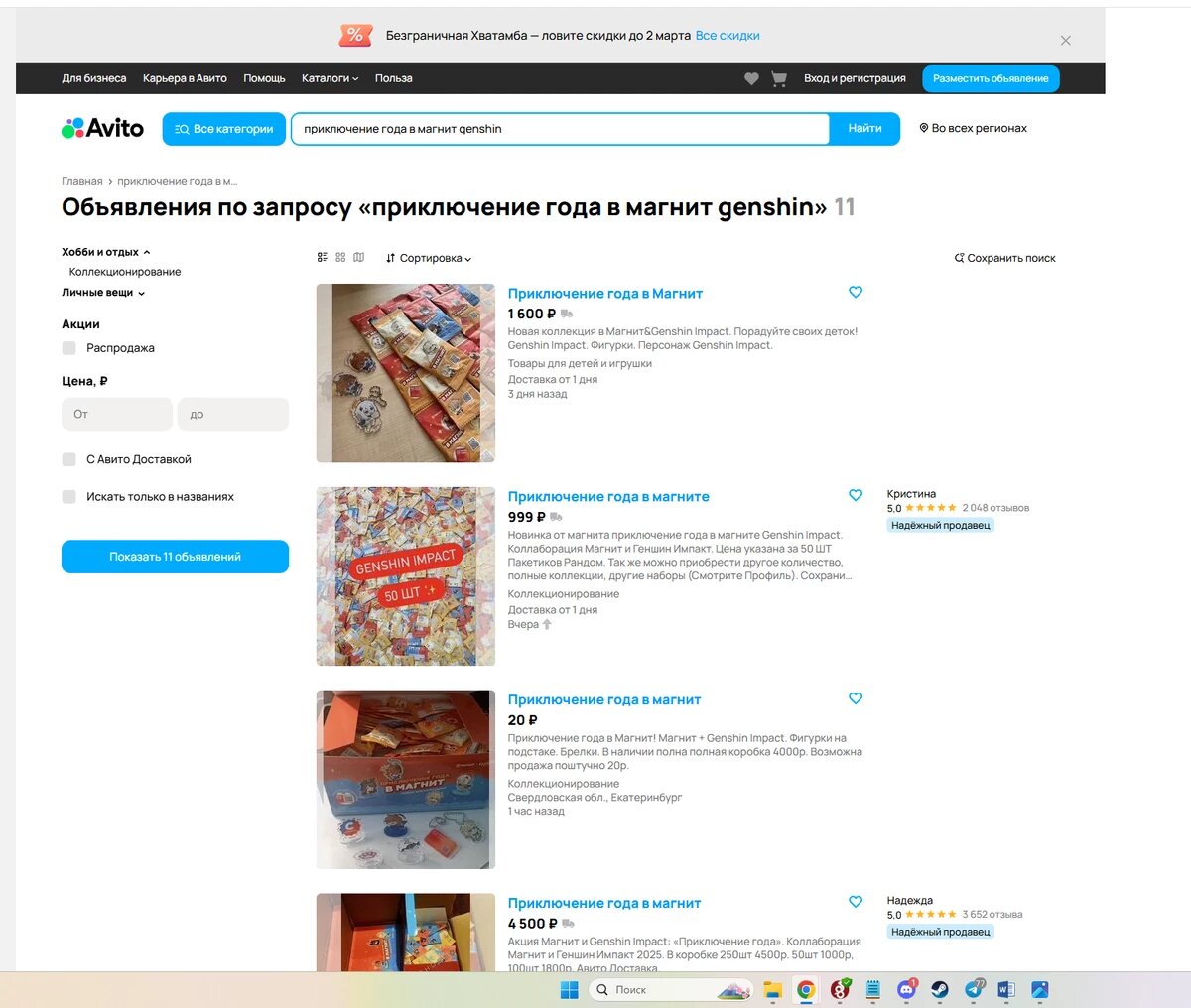The width and height of the screenshot is (1191, 1008).
Task: Open the 1 600 ₽ listing thumbnail
Action: (406, 373)
